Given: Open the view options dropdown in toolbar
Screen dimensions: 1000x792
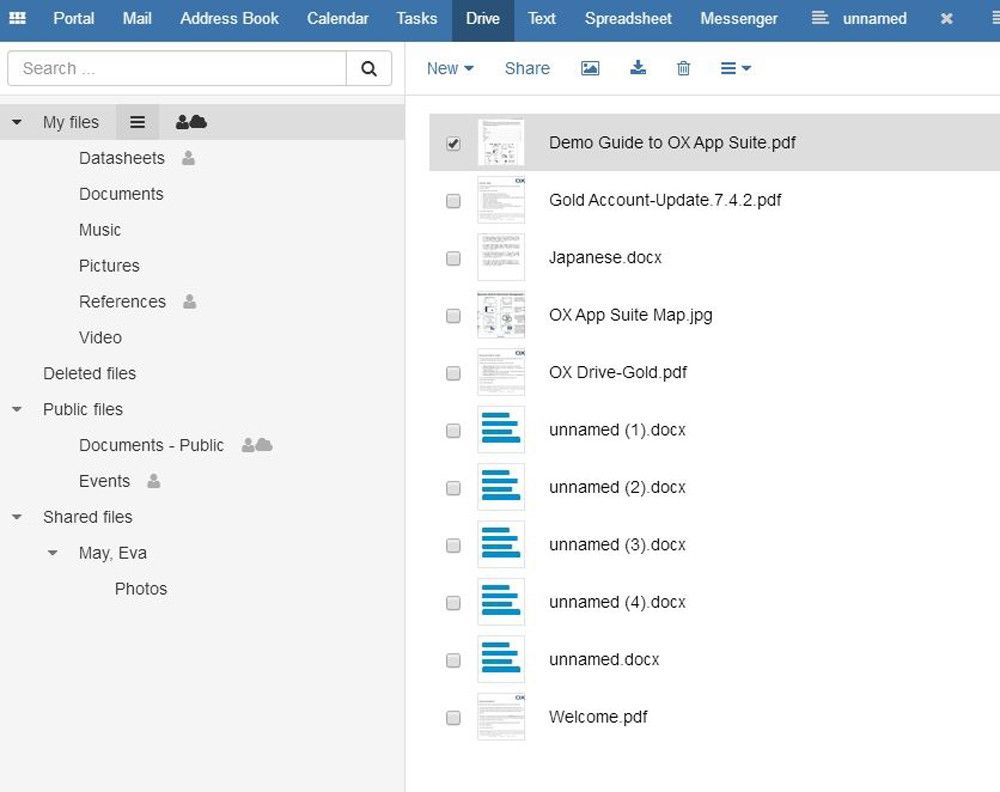Looking at the screenshot, I should pos(735,68).
